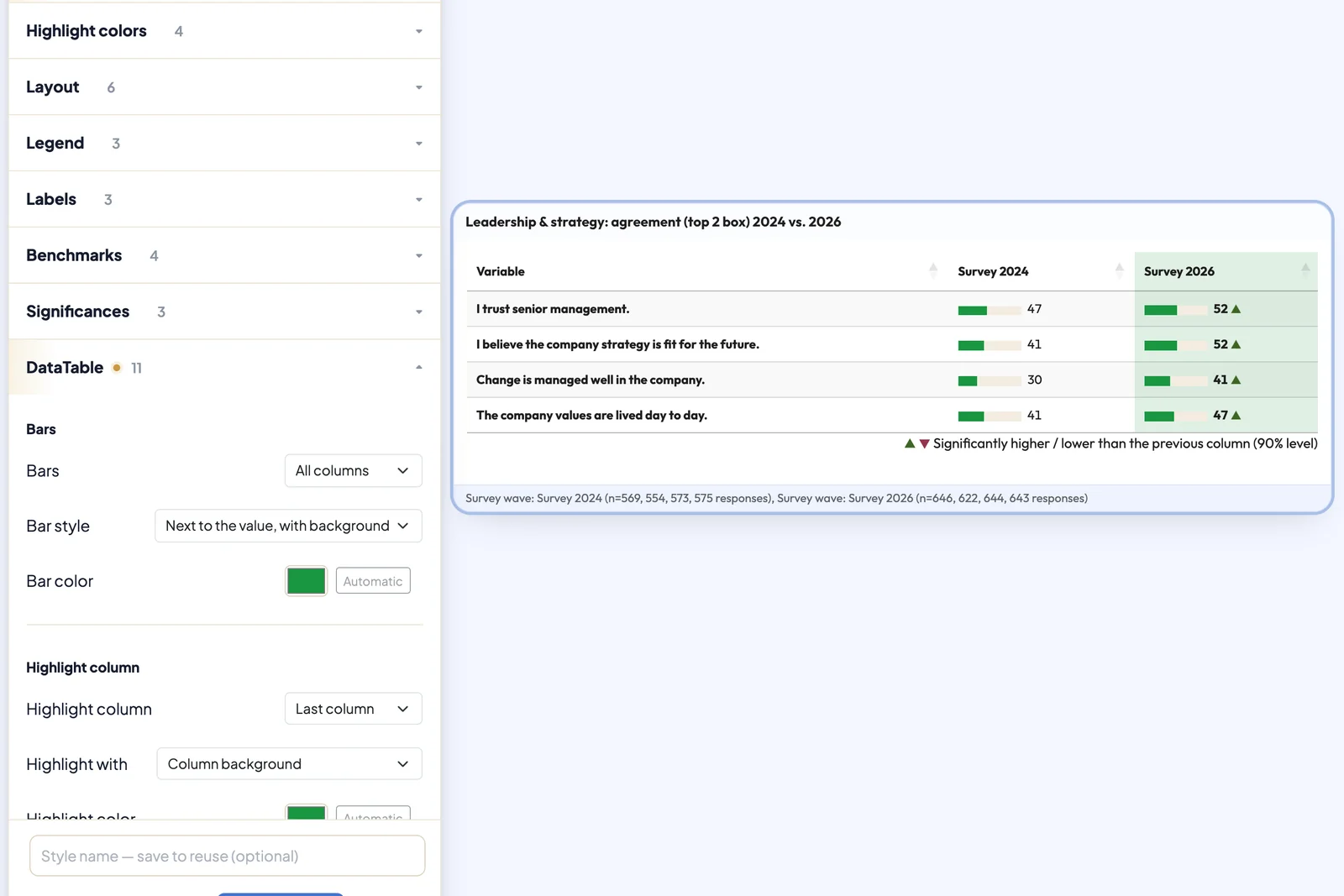Expand the Labels section

tap(224, 200)
